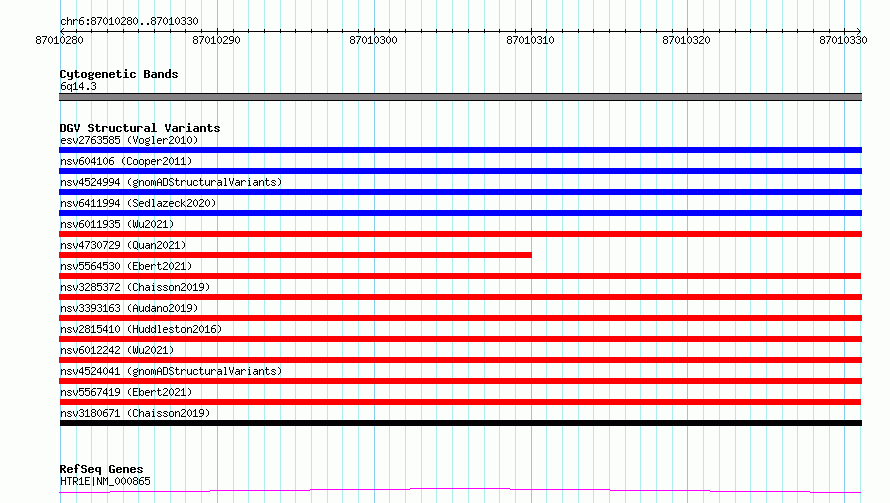Select the red bar under nsv6011935
The width and height of the screenshot is (890, 503).
click(x=460, y=234)
